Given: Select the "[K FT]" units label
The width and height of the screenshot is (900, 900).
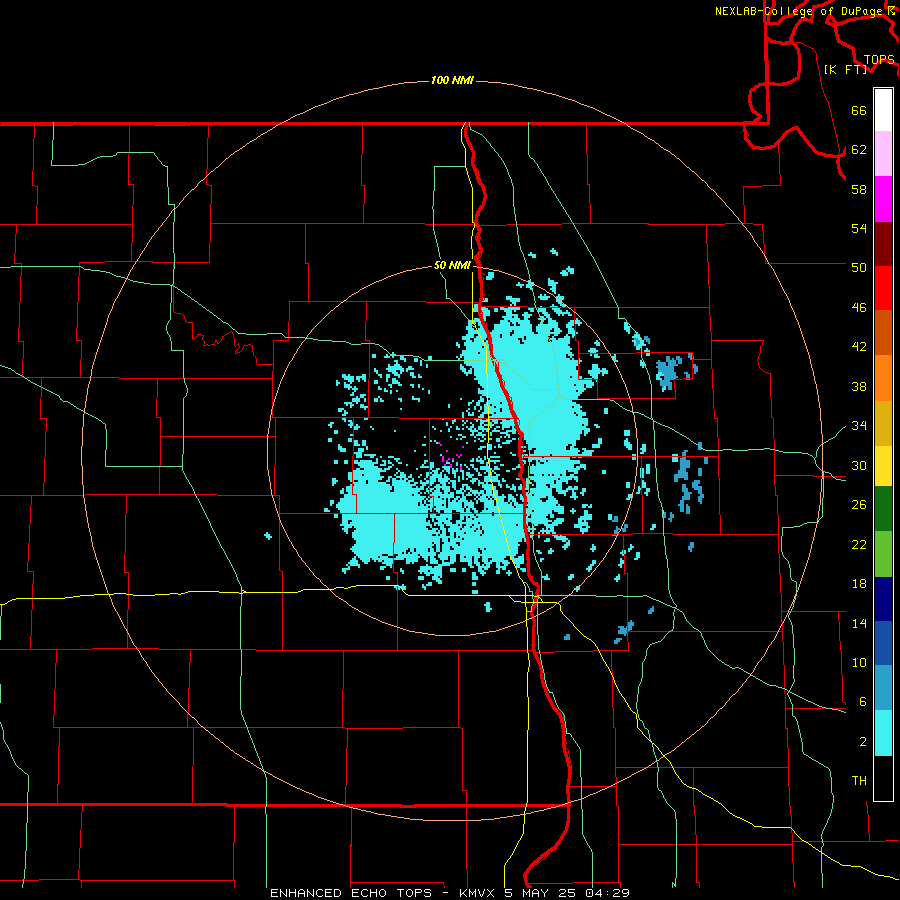Looking at the screenshot, I should (x=845, y=69).
